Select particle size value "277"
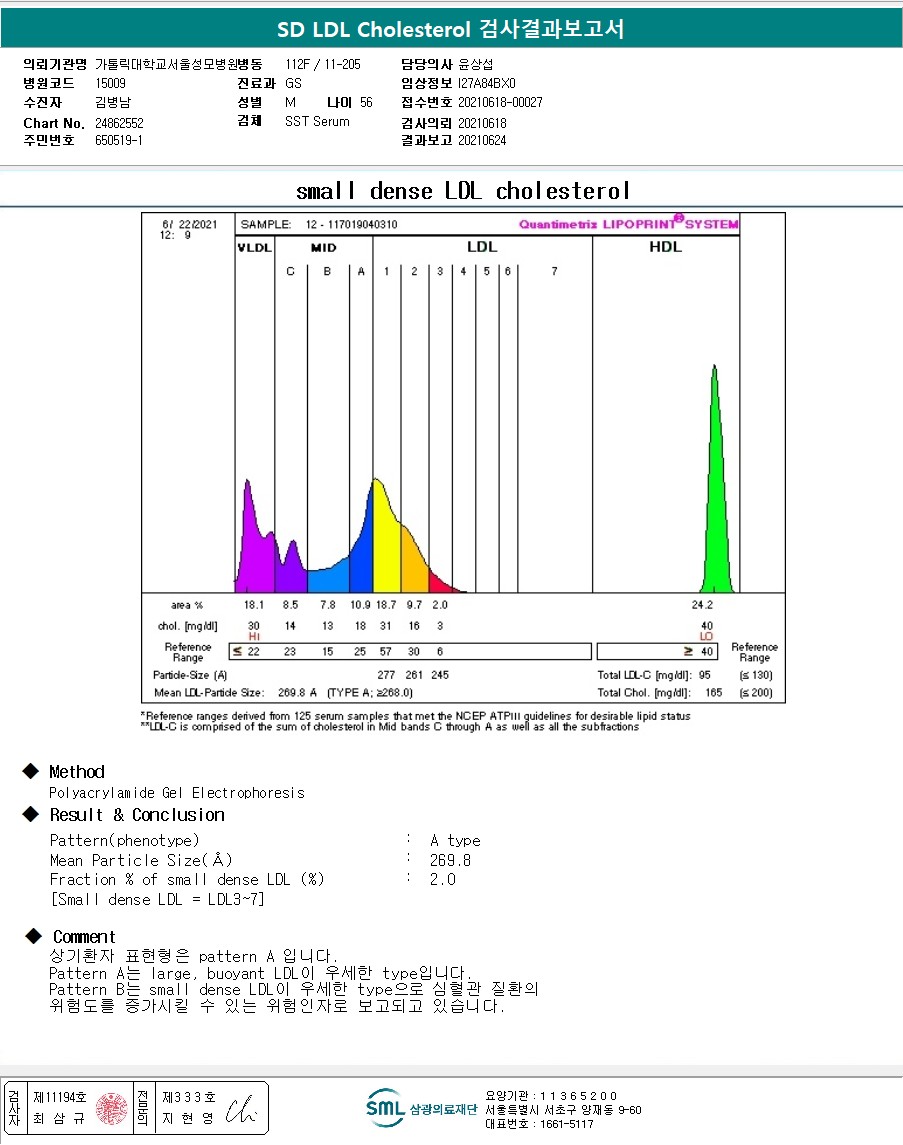903x1145 pixels. point(385,675)
